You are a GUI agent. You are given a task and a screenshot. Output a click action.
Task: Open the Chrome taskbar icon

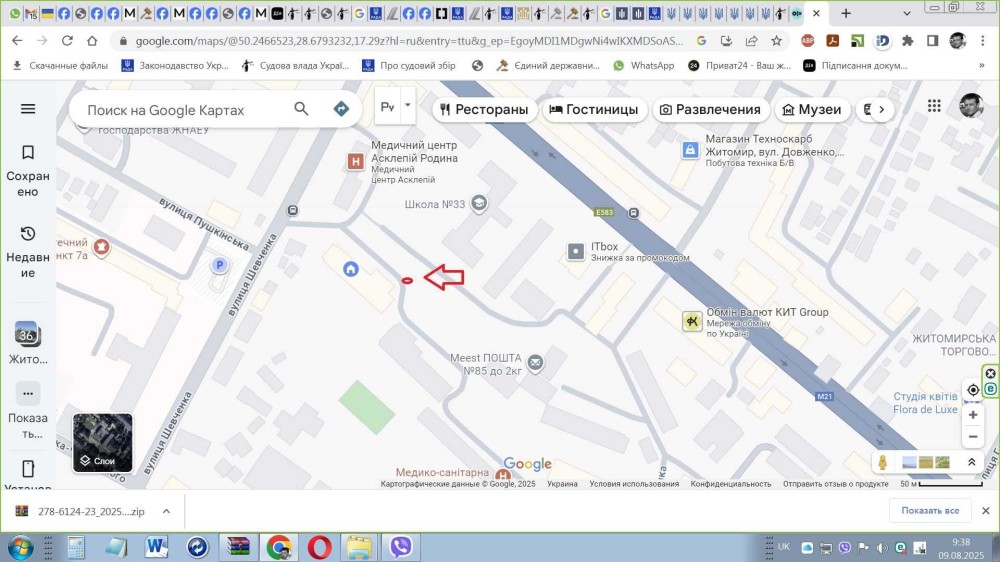tap(279, 547)
